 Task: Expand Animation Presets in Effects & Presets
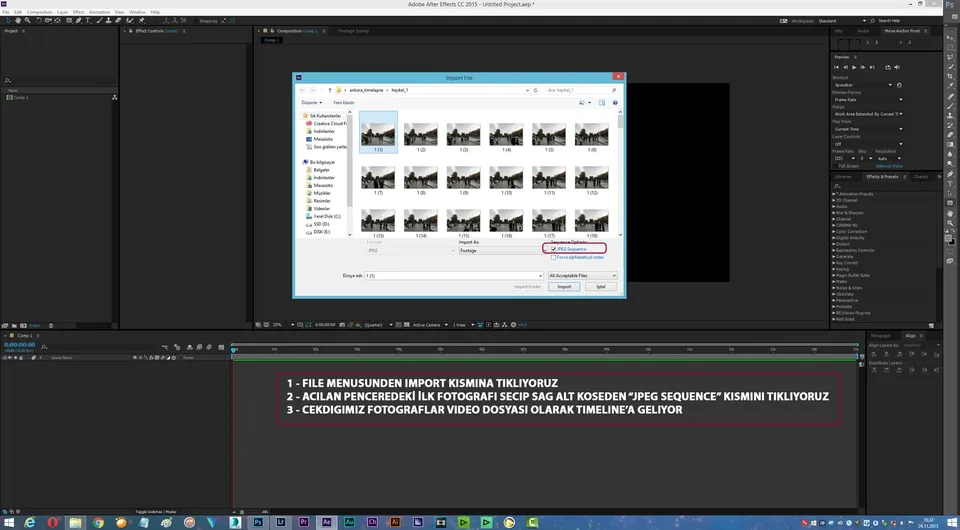point(834,194)
